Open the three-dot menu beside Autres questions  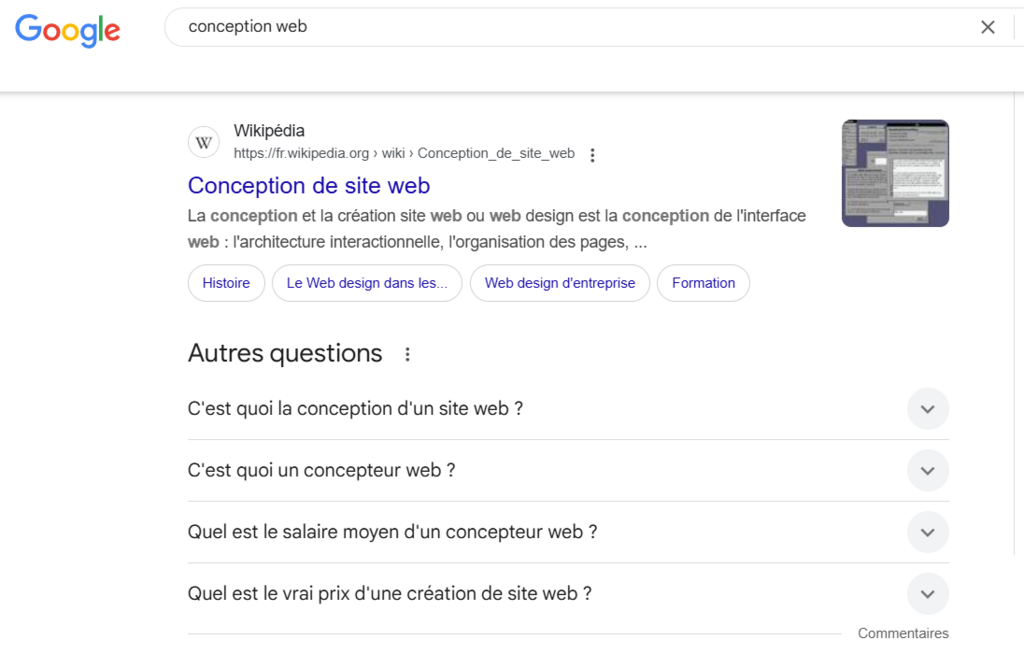(407, 354)
